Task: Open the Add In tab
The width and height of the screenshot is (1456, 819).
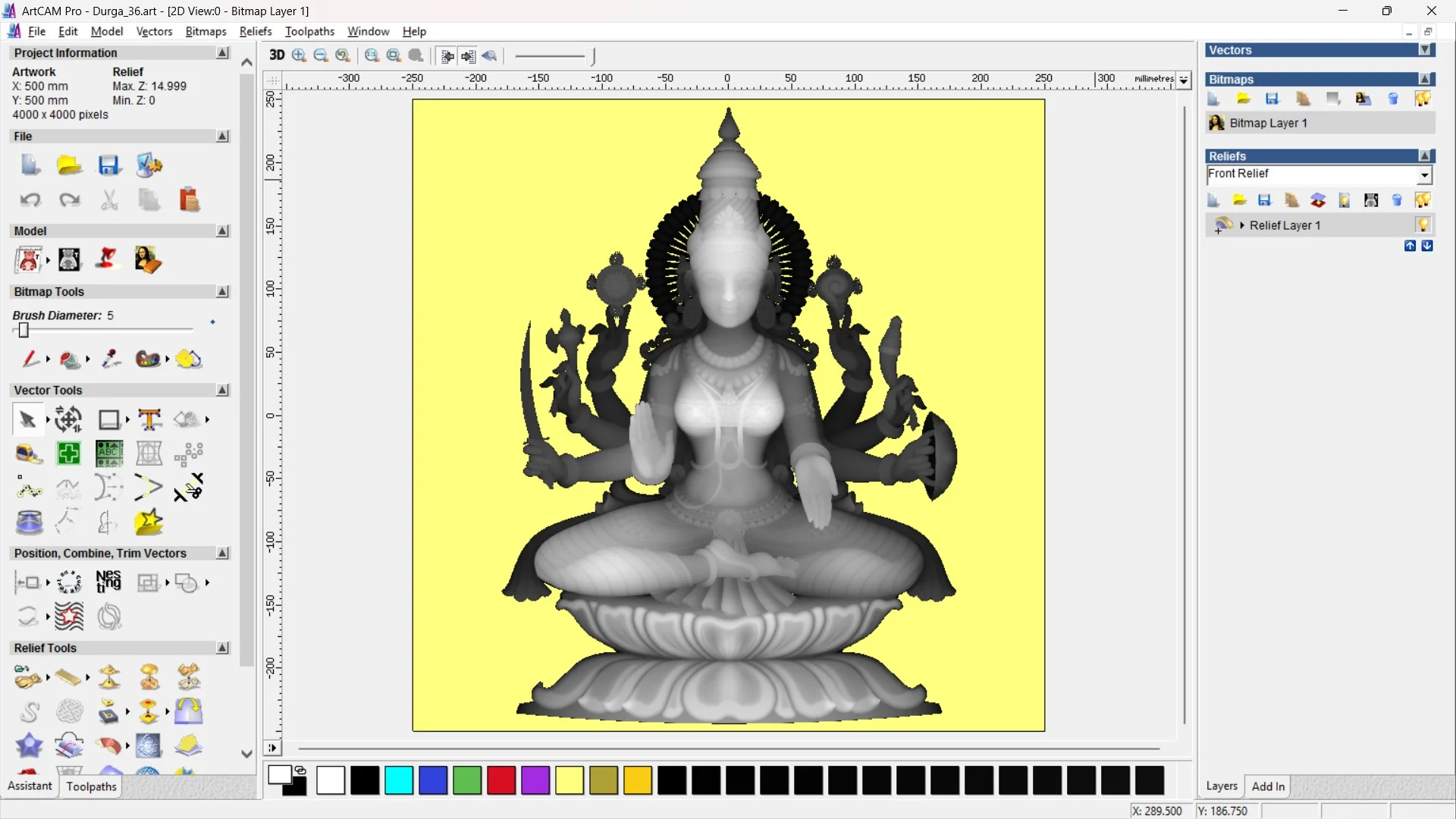Action: 1268,786
